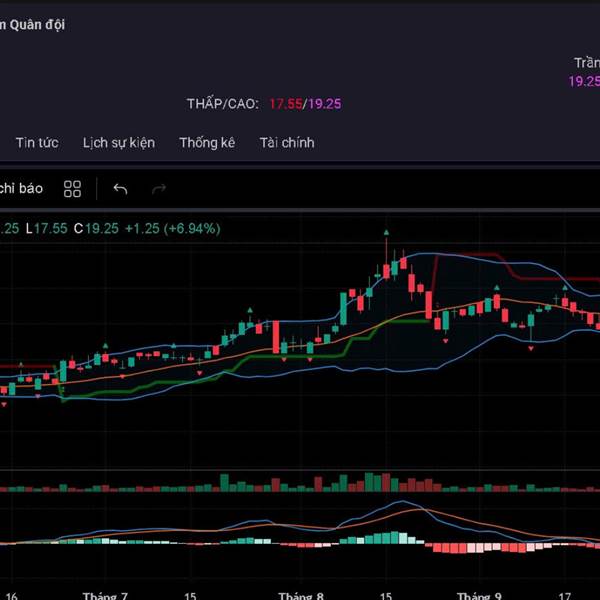Click the THẤP/CAO price range label
This screenshot has width=600, height=600.
click(222, 104)
